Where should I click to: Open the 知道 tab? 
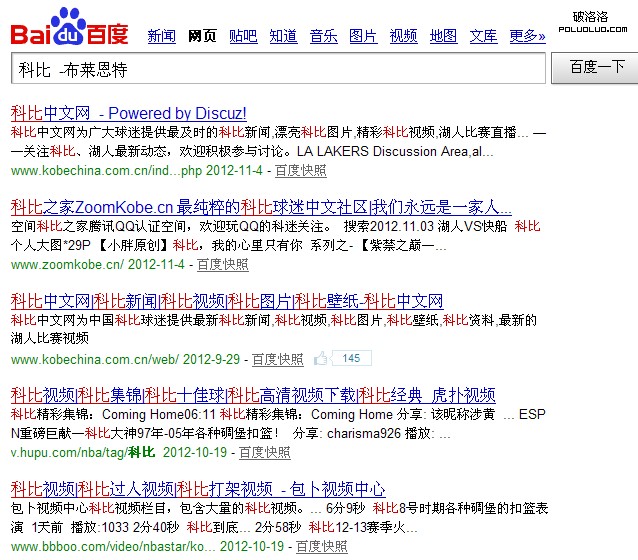point(283,36)
